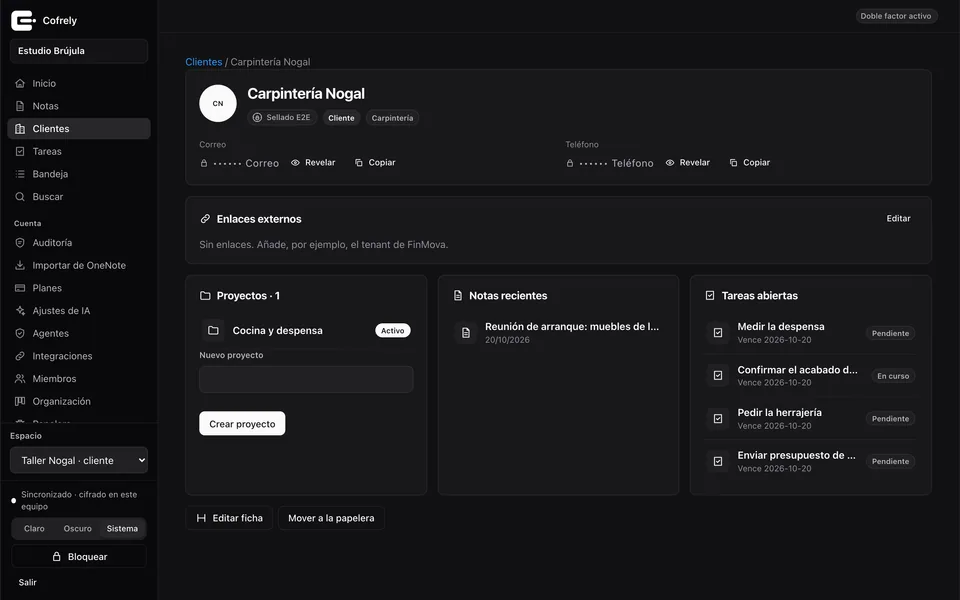
Task: Click the Ajustes de IA sparkle icon
Action: (20, 310)
